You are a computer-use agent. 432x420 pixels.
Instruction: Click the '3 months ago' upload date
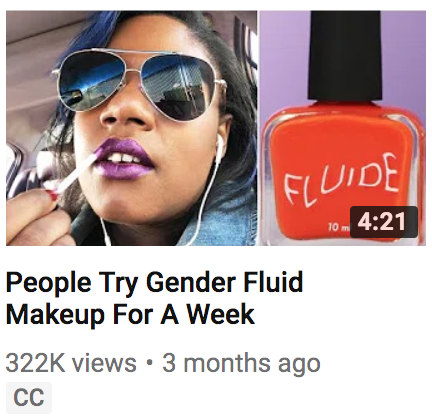pyautogui.click(x=241, y=363)
